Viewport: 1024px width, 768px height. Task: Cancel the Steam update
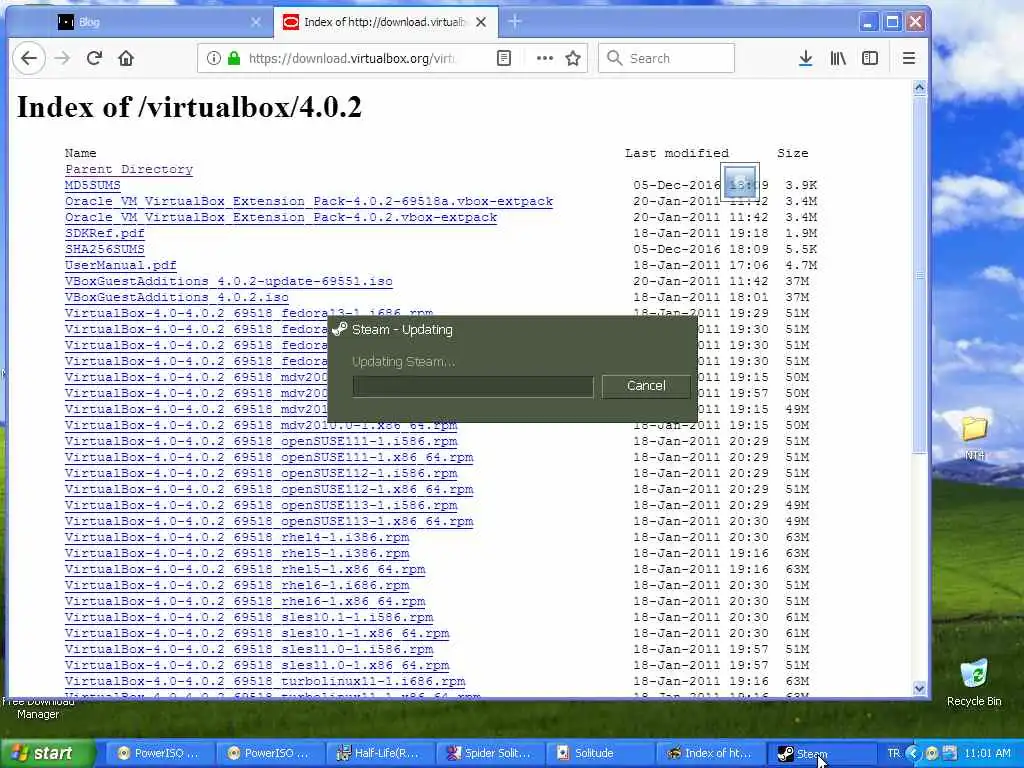(x=646, y=386)
